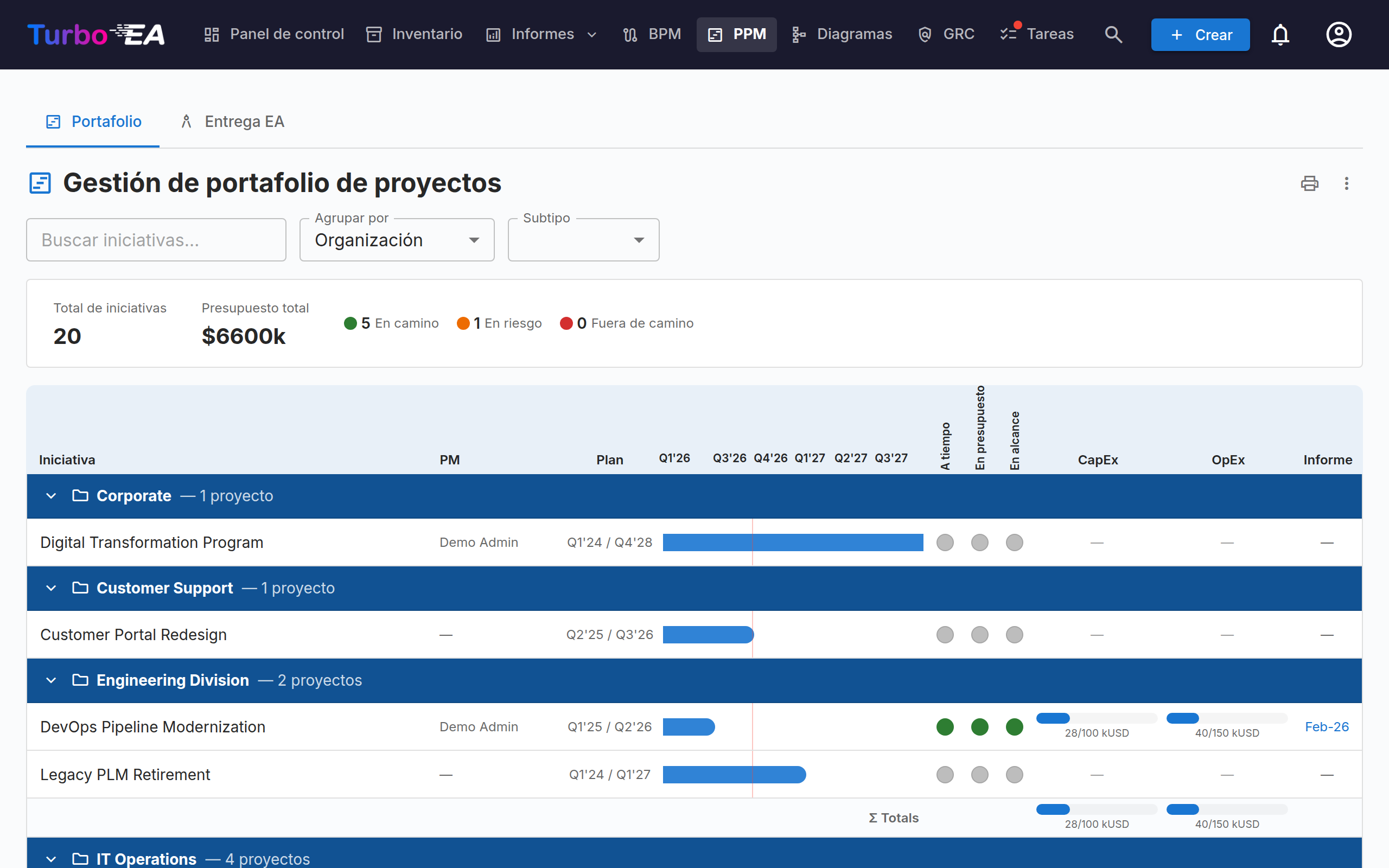Open the user account profile icon
Image resolution: width=1389 pixels, height=868 pixels.
pos(1339,34)
